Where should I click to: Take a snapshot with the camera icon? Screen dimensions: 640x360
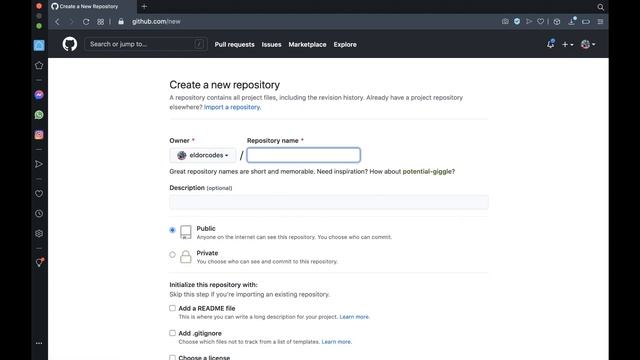[x=505, y=21]
